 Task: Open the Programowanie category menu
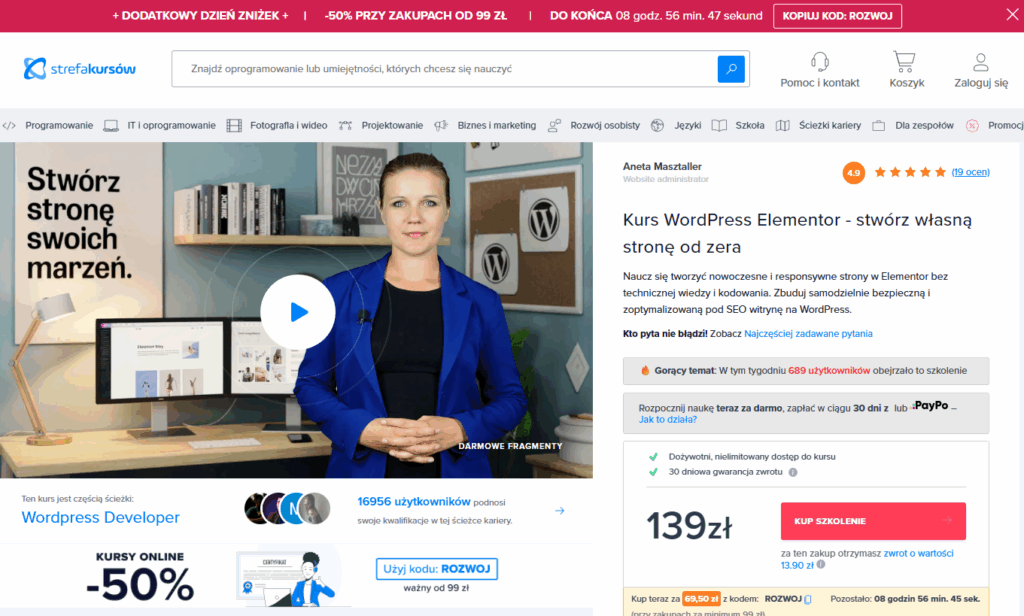tap(58, 126)
